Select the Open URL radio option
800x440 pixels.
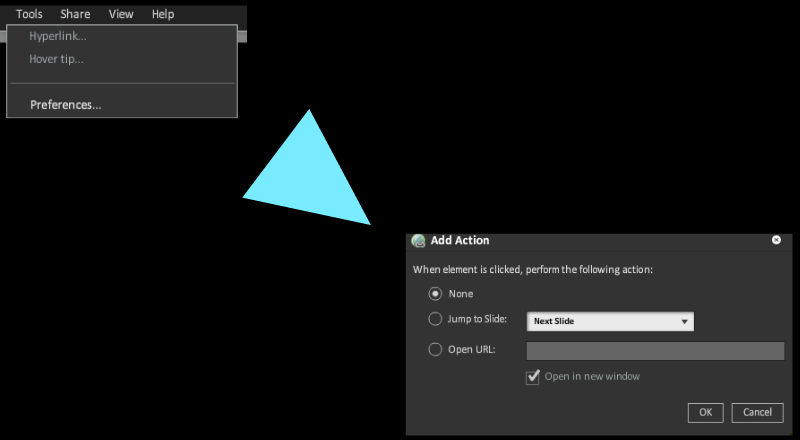coord(435,350)
